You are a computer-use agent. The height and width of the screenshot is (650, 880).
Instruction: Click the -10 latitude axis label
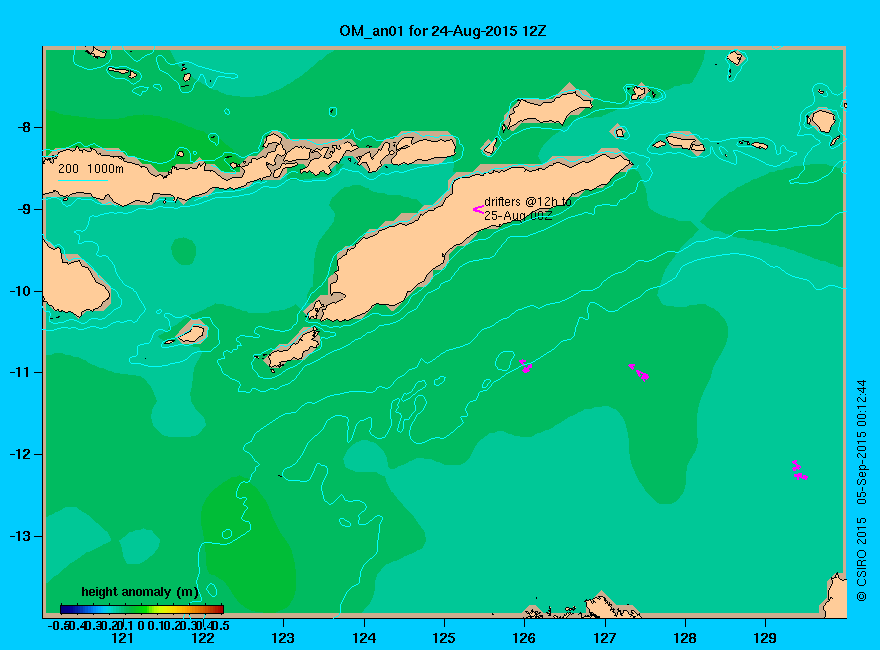click(21, 291)
